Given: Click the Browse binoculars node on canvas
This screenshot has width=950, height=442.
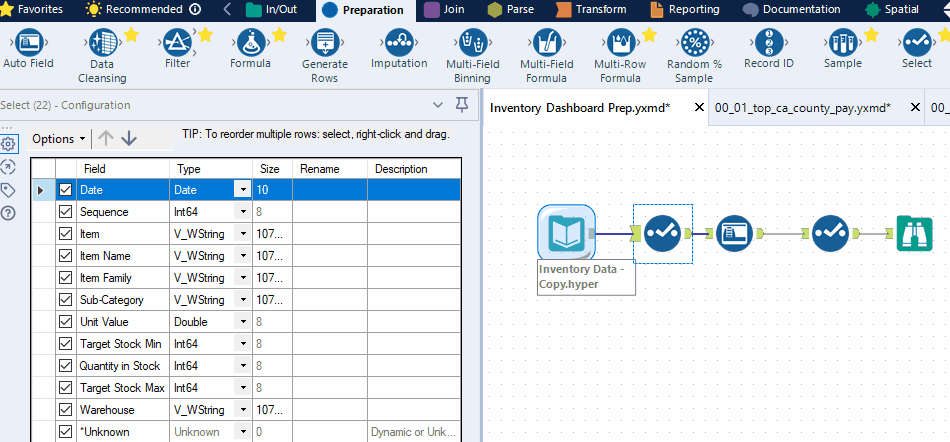Looking at the screenshot, I should tap(914, 233).
